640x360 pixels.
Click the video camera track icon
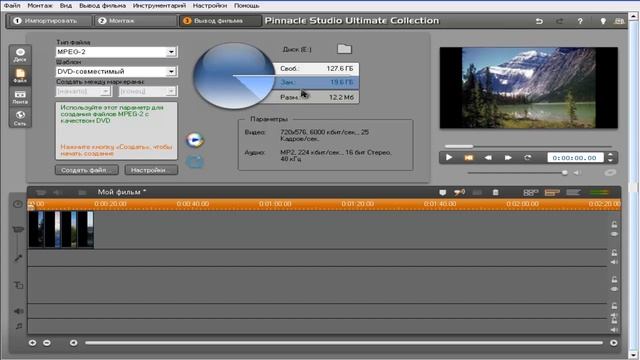18,229
